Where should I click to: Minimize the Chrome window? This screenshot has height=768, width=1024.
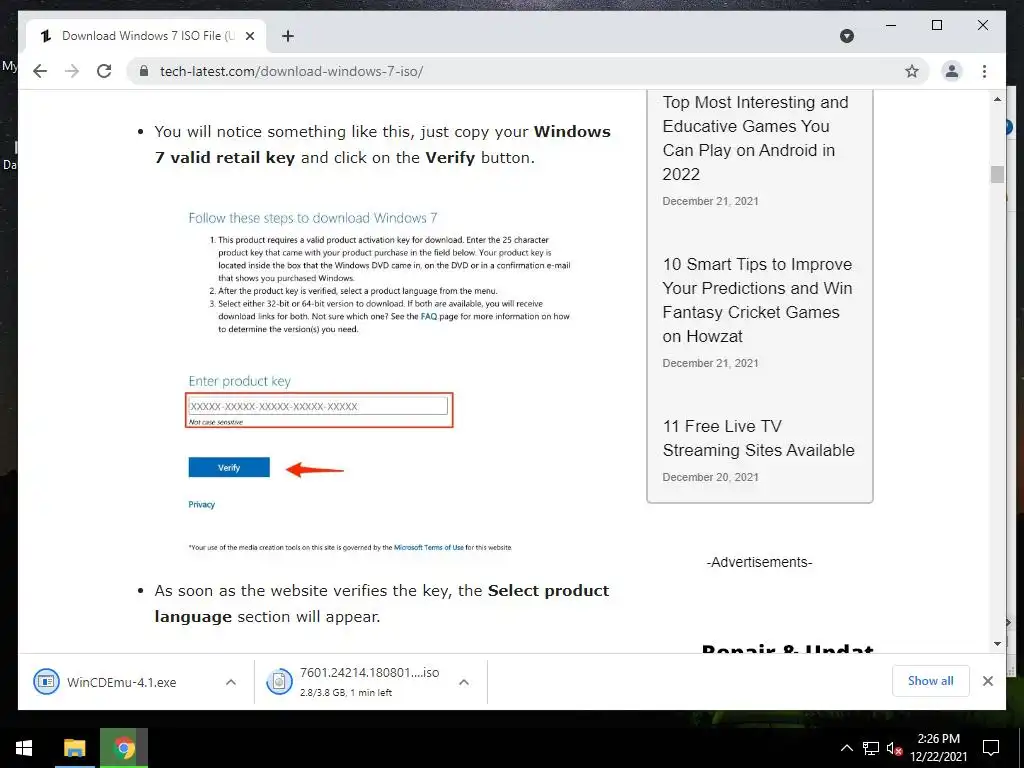pos(891,25)
